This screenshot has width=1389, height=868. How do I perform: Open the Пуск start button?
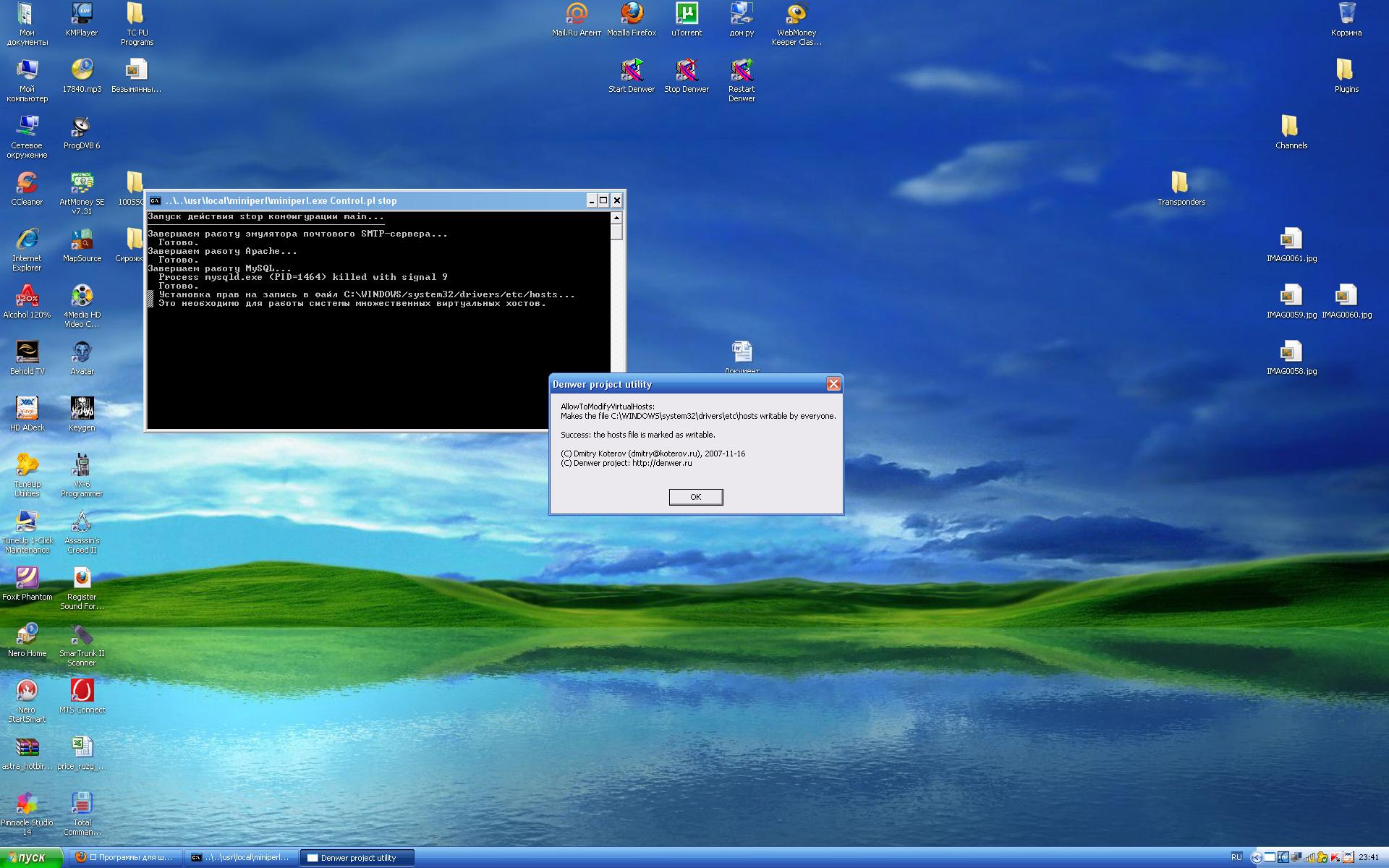click(29, 858)
